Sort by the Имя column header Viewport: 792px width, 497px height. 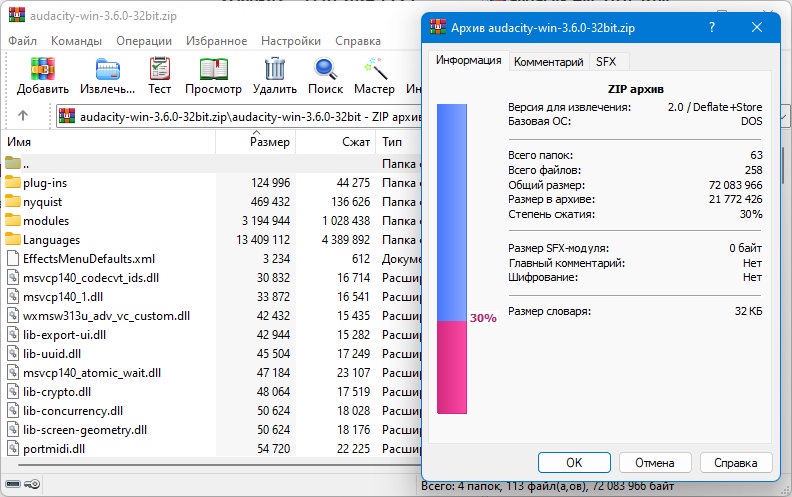pyautogui.click(x=108, y=142)
